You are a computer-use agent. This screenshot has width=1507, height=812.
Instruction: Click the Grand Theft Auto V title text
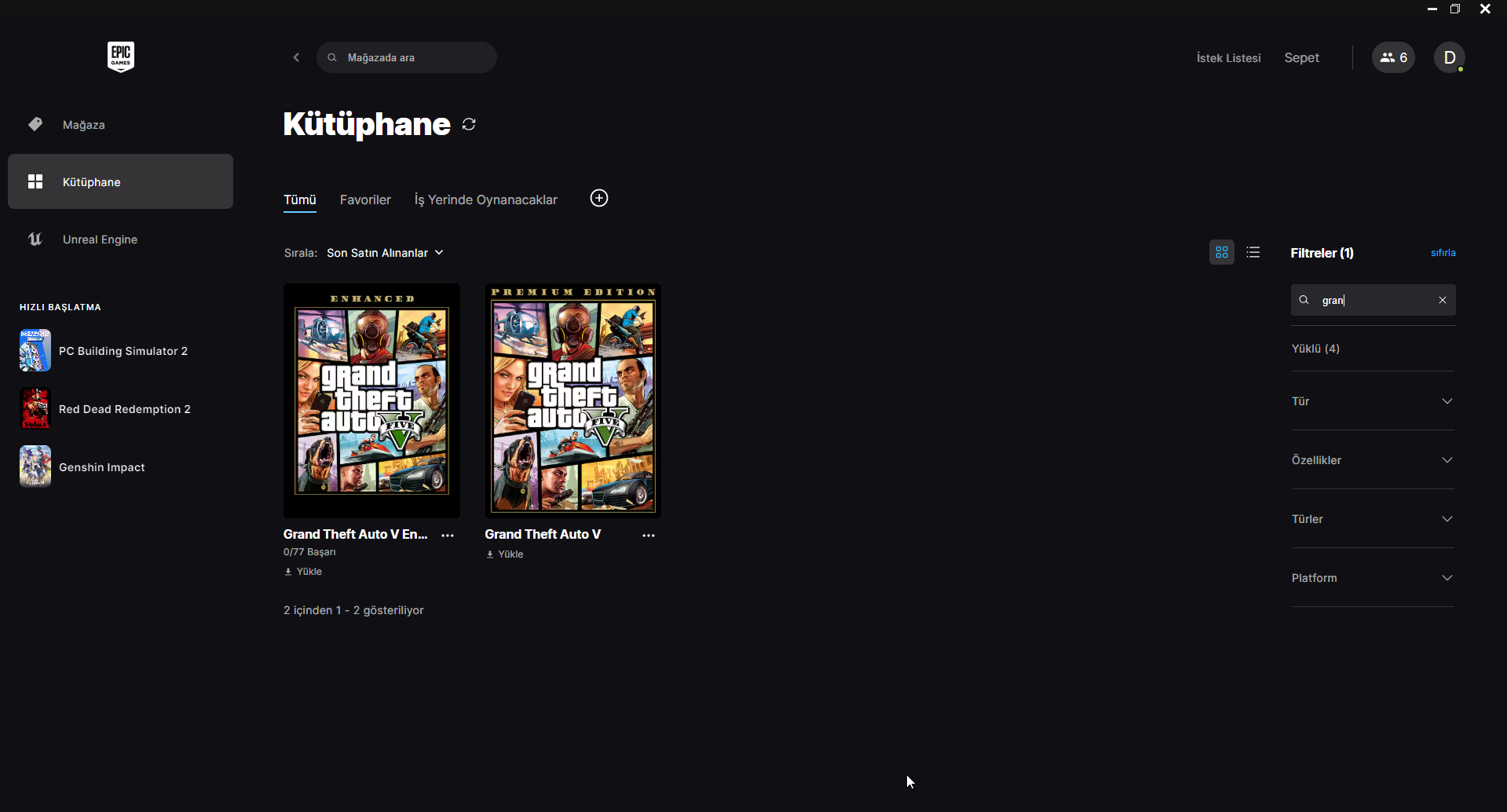(x=543, y=534)
